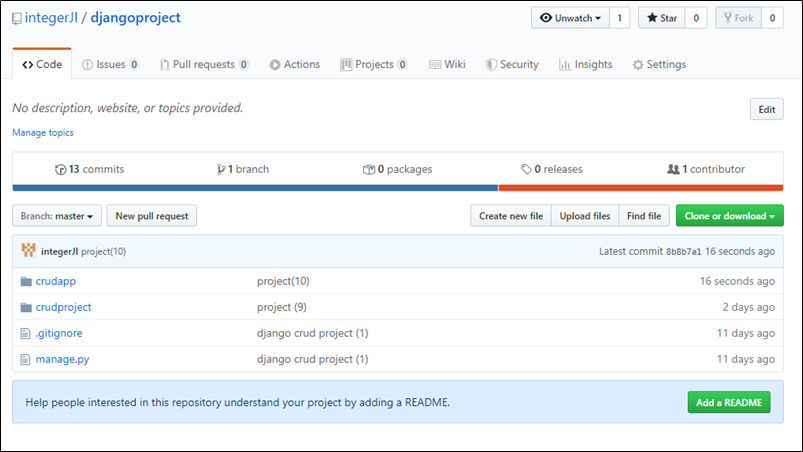The image size is (803, 452).
Task: Click the repository book icon beside integerJI
Action: [17, 19]
